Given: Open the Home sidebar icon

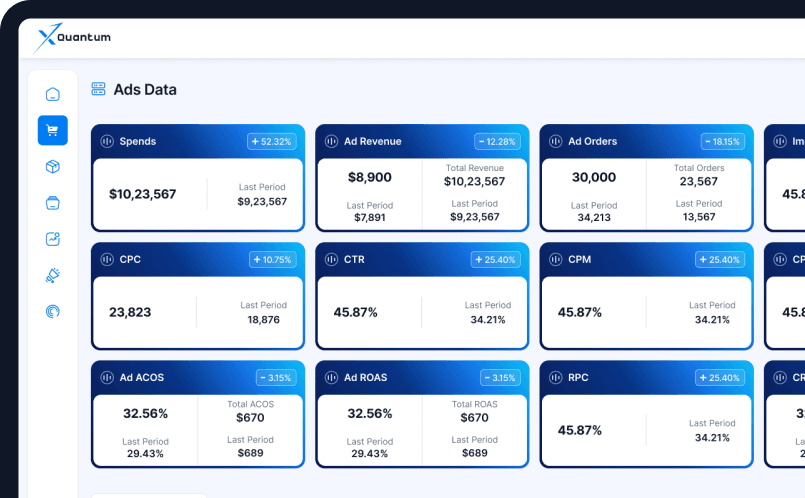Looking at the screenshot, I should click(53, 94).
